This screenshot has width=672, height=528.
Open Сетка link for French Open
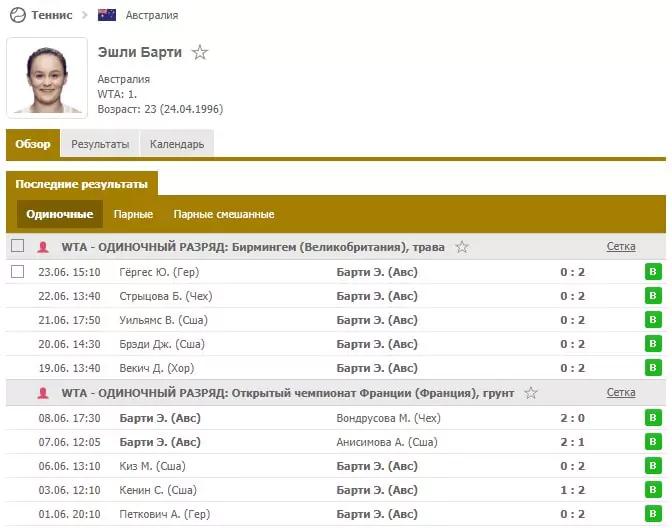coord(621,393)
